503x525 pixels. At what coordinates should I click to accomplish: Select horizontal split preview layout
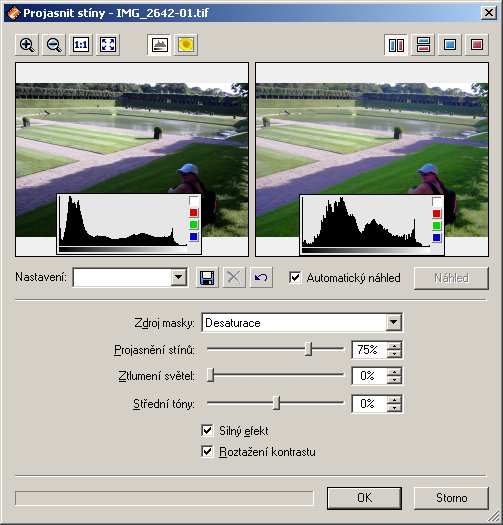[423, 45]
